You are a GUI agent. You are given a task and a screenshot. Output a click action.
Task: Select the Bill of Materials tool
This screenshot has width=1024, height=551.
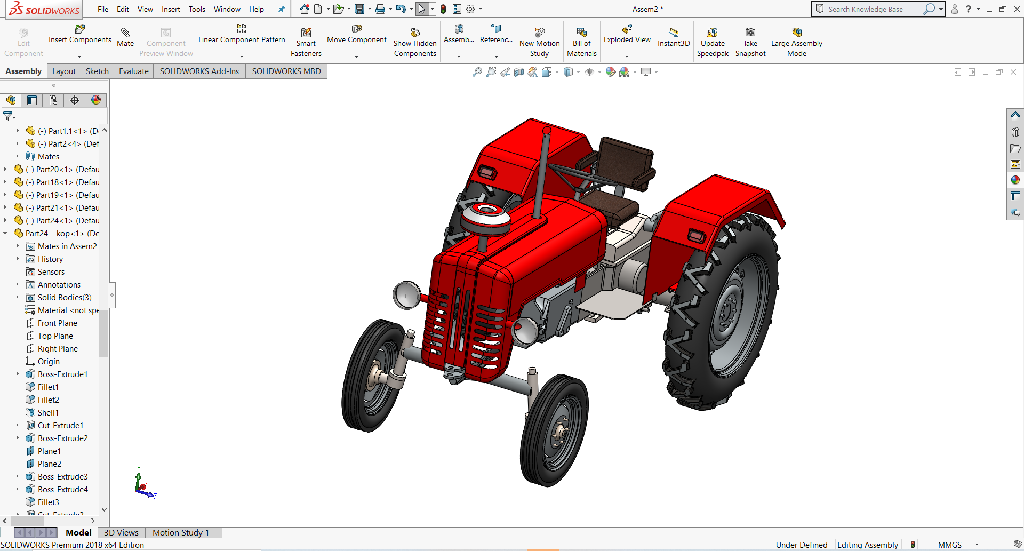coord(581,41)
